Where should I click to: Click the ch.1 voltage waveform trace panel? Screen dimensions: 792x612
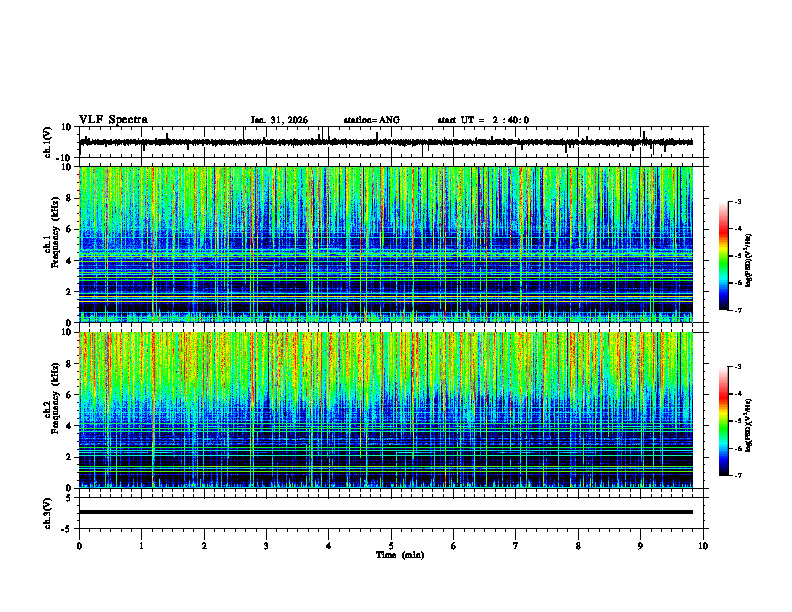[393, 142]
